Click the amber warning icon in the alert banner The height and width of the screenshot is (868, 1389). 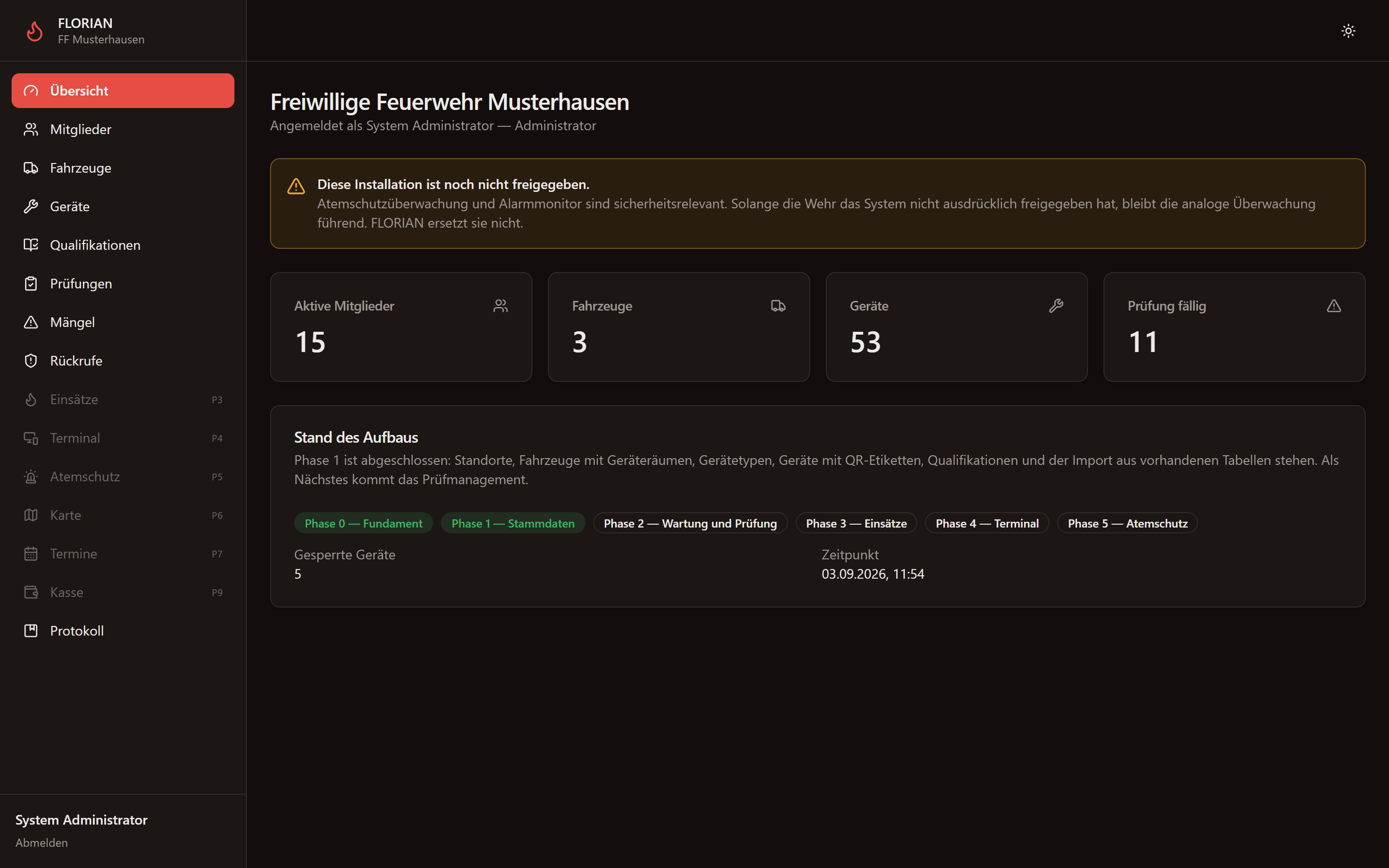coord(296,186)
